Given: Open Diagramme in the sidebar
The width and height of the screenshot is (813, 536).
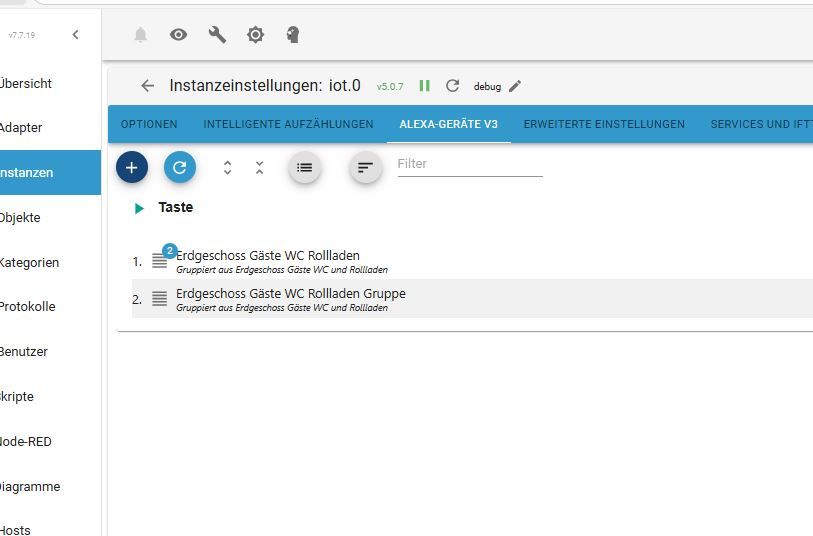Looking at the screenshot, I should 50,487.
